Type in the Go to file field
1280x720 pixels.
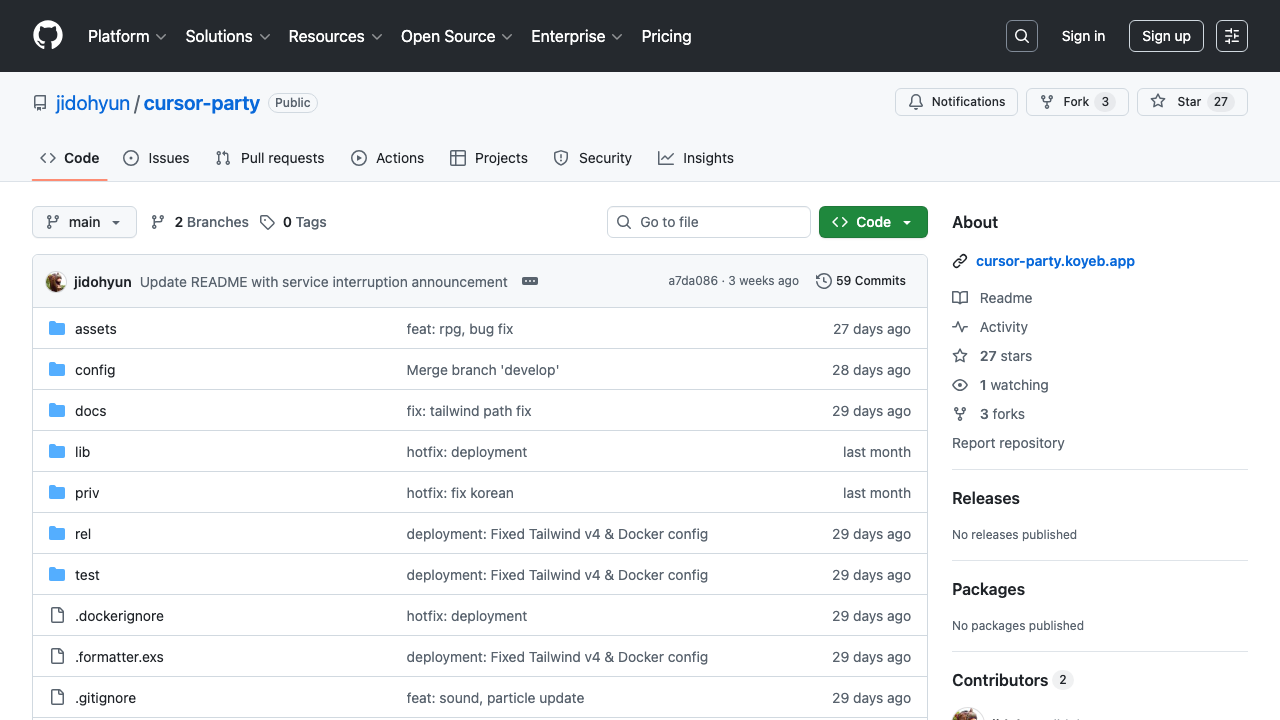(708, 222)
